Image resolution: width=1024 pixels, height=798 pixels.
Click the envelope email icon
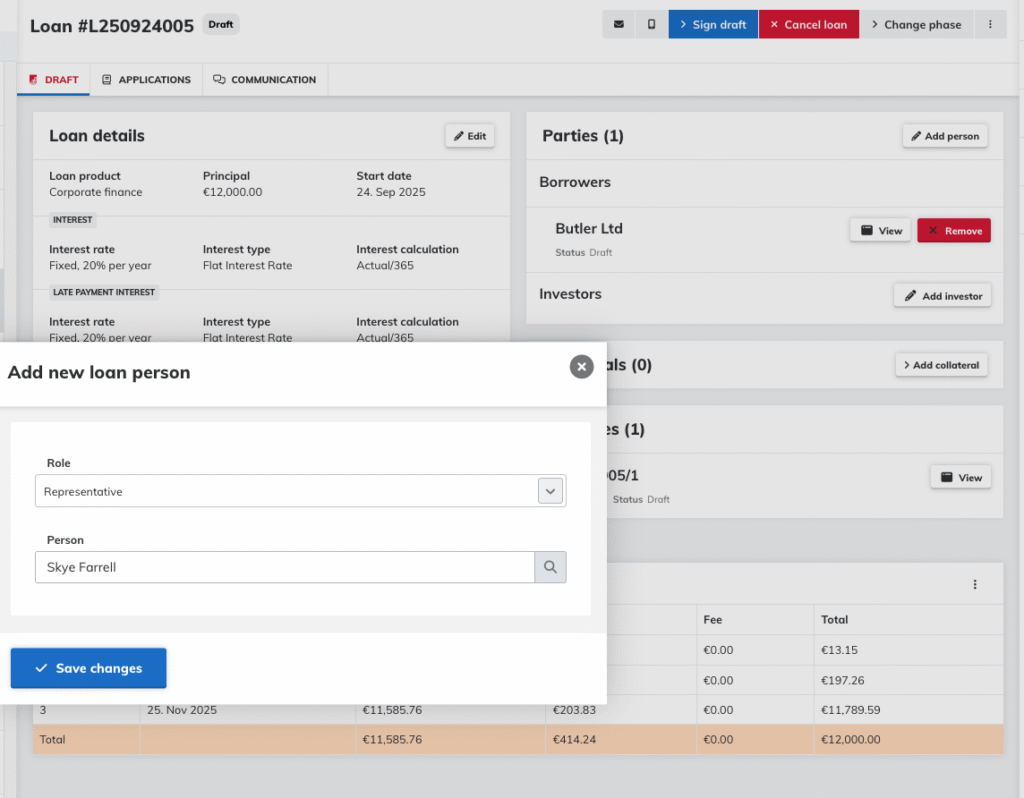pos(618,25)
